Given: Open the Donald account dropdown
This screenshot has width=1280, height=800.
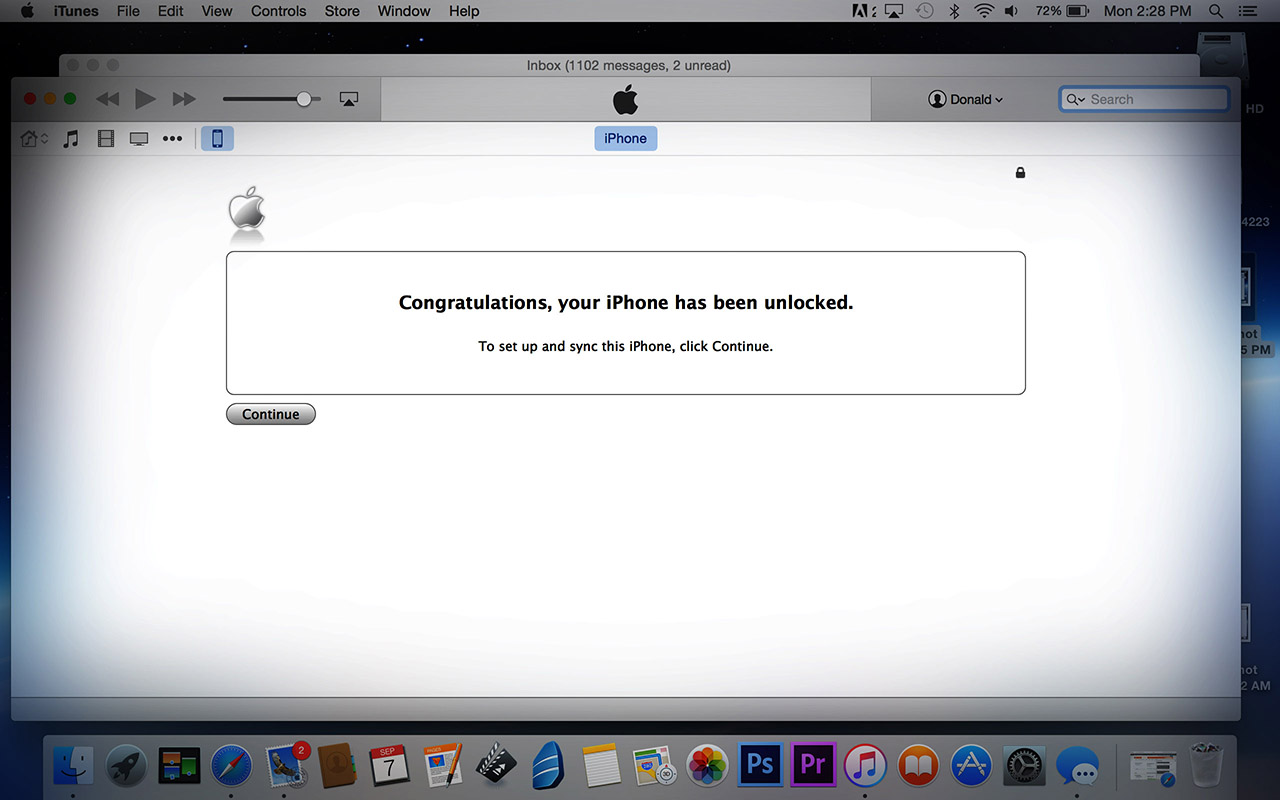Looking at the screenshot, I should (x=966, y=99).
